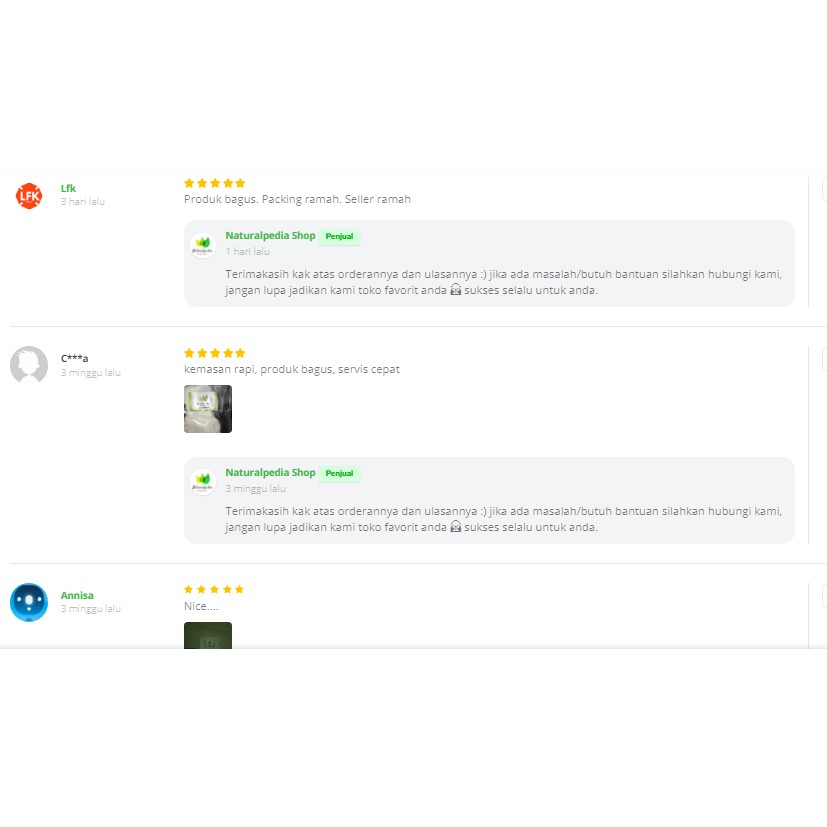Click the star rating on C***a's review
The width and height of the screenshot is (827, 827).
[x=214, y=353]
